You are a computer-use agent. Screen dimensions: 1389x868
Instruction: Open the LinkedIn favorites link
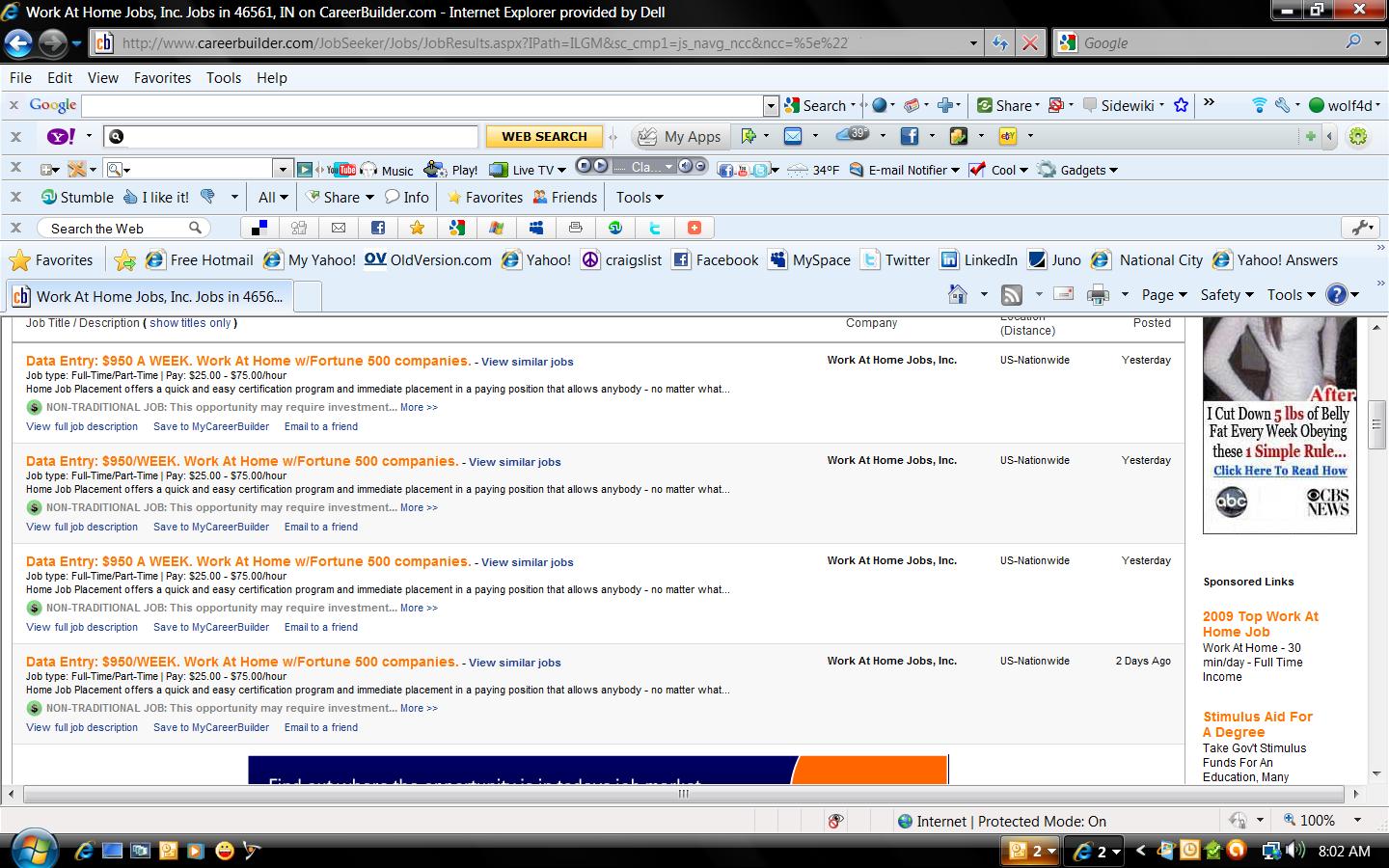click(979, 259)
